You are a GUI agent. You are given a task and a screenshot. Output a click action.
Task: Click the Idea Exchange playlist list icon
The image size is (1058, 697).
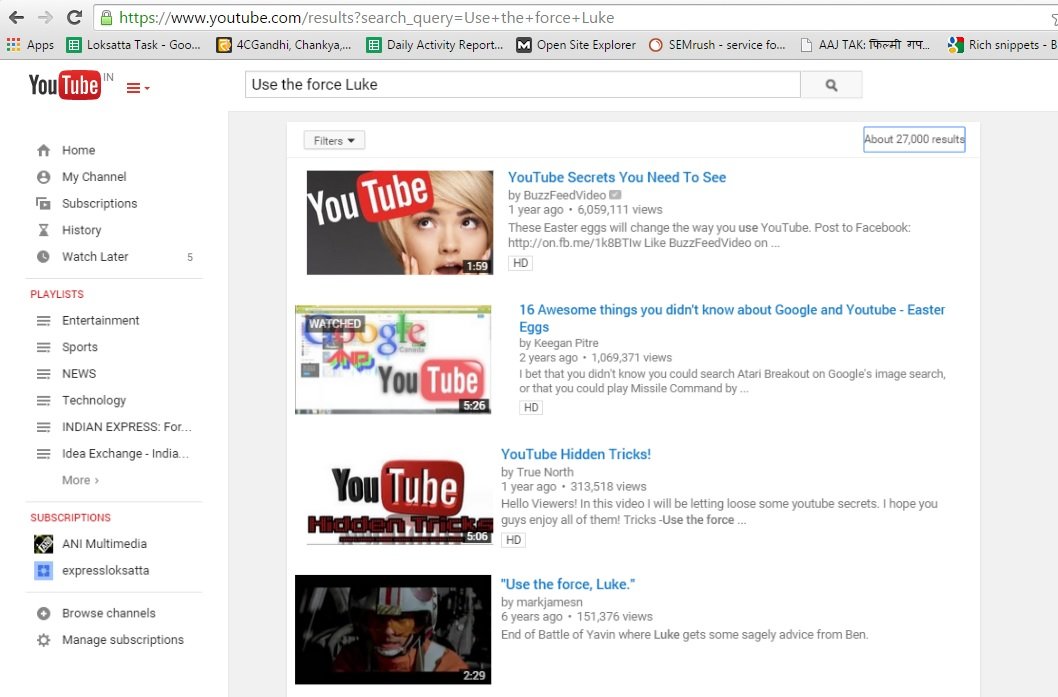click(44, 454)
